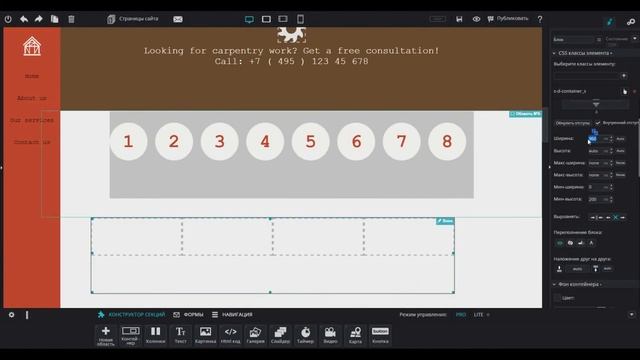
Task: Undo the last action
Action: pos(24,19)
